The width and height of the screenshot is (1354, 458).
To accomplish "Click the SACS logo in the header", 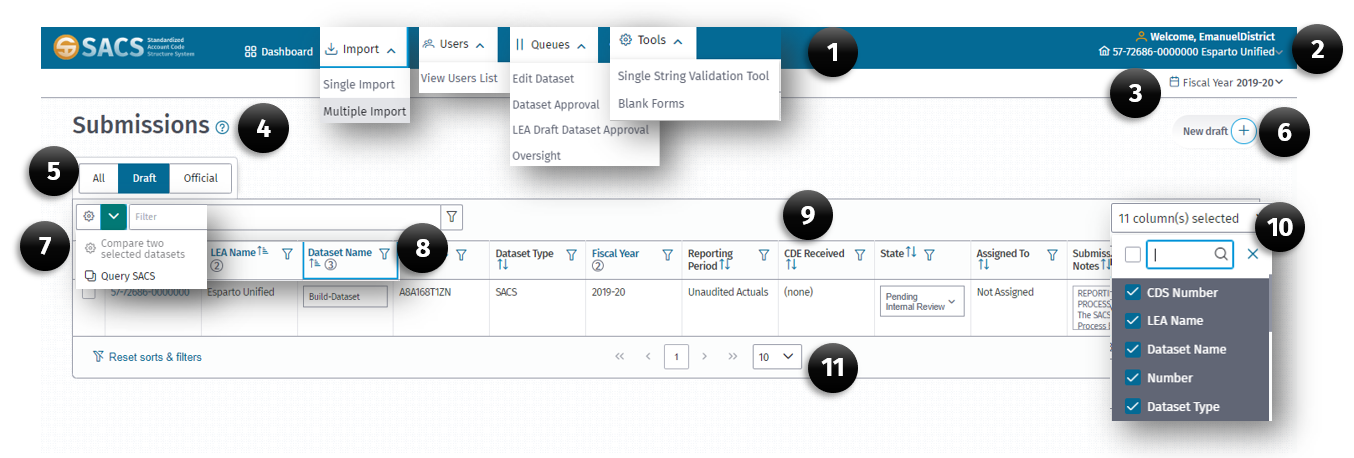I will [124, 47].
